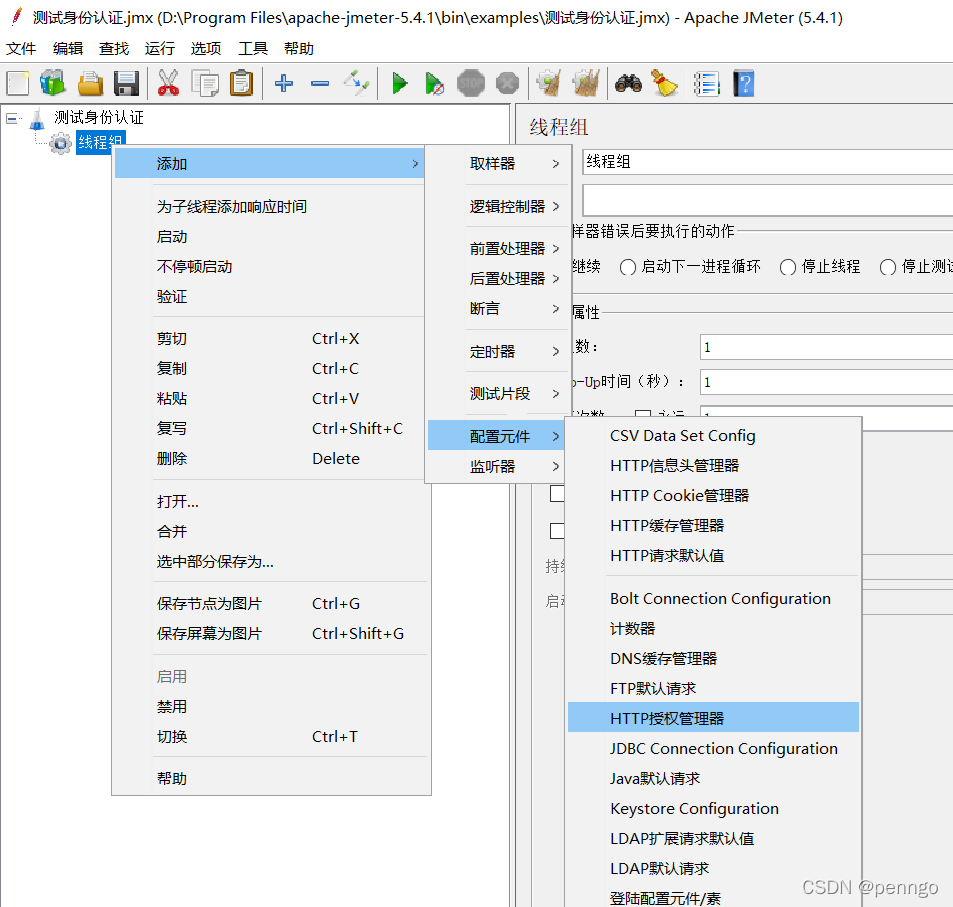
Task: Click the test plan flask icon
Action: click(38, 118)
